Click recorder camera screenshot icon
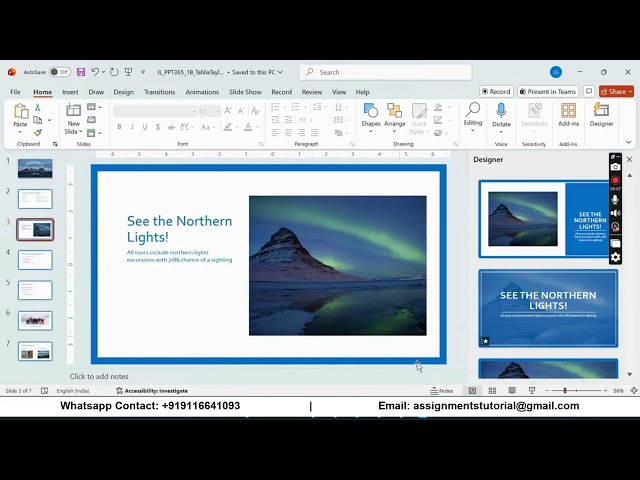Image resolution: width=640 pixels, height=480 pixels. click(x=615, y=167)
